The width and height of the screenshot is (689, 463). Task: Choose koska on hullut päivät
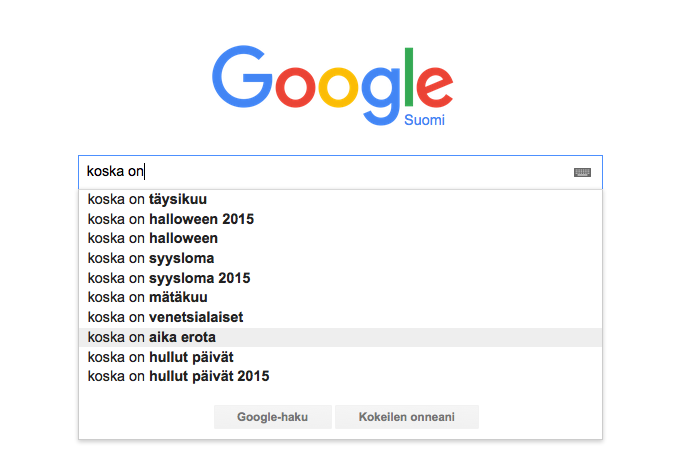click(x=340, y=357)
